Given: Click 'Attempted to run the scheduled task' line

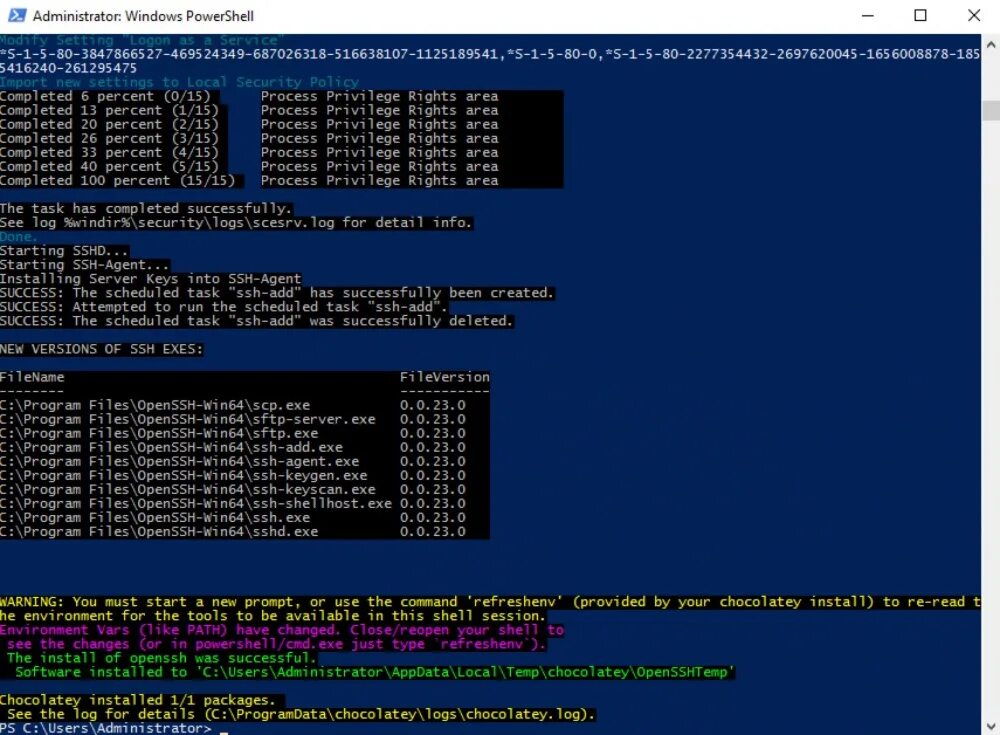Looking at the screenshot, I should click(x=223, y=307).
